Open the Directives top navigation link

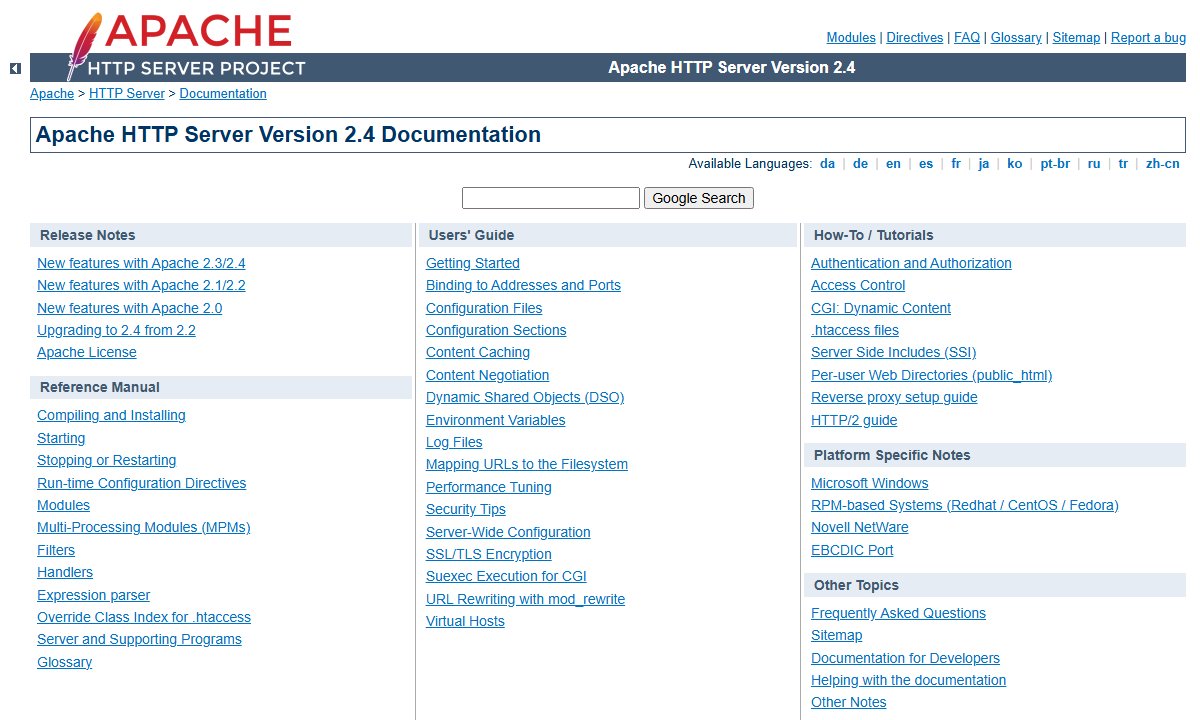pos(915,37)
